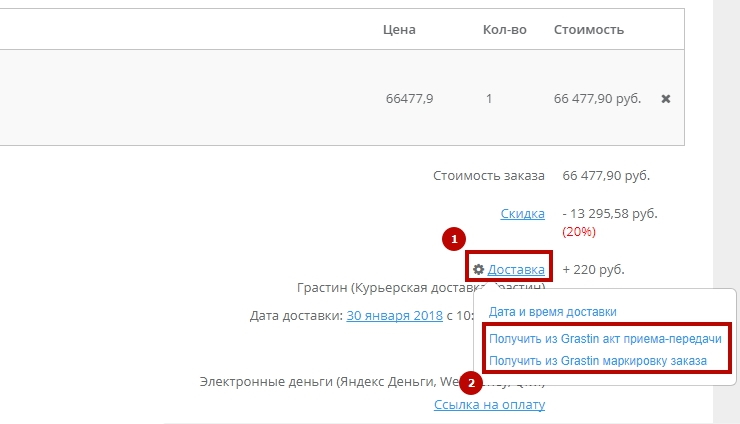Click the discount amount - 13 295,58 руб.
Image resolution: width=740 pixels, height=424 pixels.
click(610, 213)
